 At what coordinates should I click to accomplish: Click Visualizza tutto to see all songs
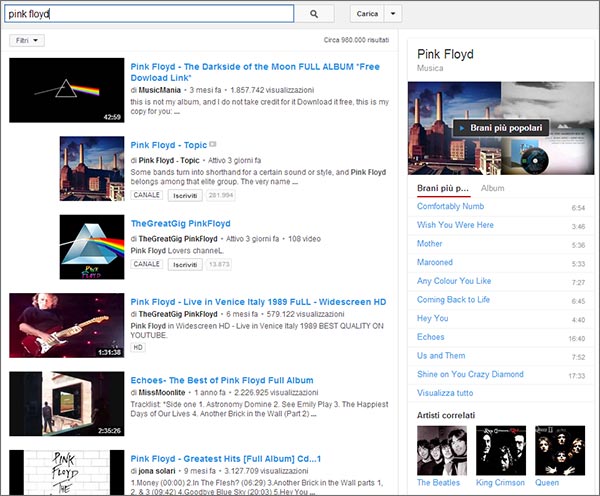445,393
